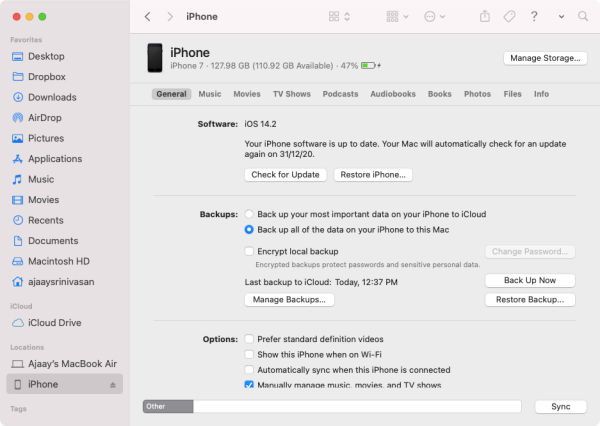Switch to the Photos tab
This screenshot has height=426, width=600.
pyautogui.click(x=477, y=94)
